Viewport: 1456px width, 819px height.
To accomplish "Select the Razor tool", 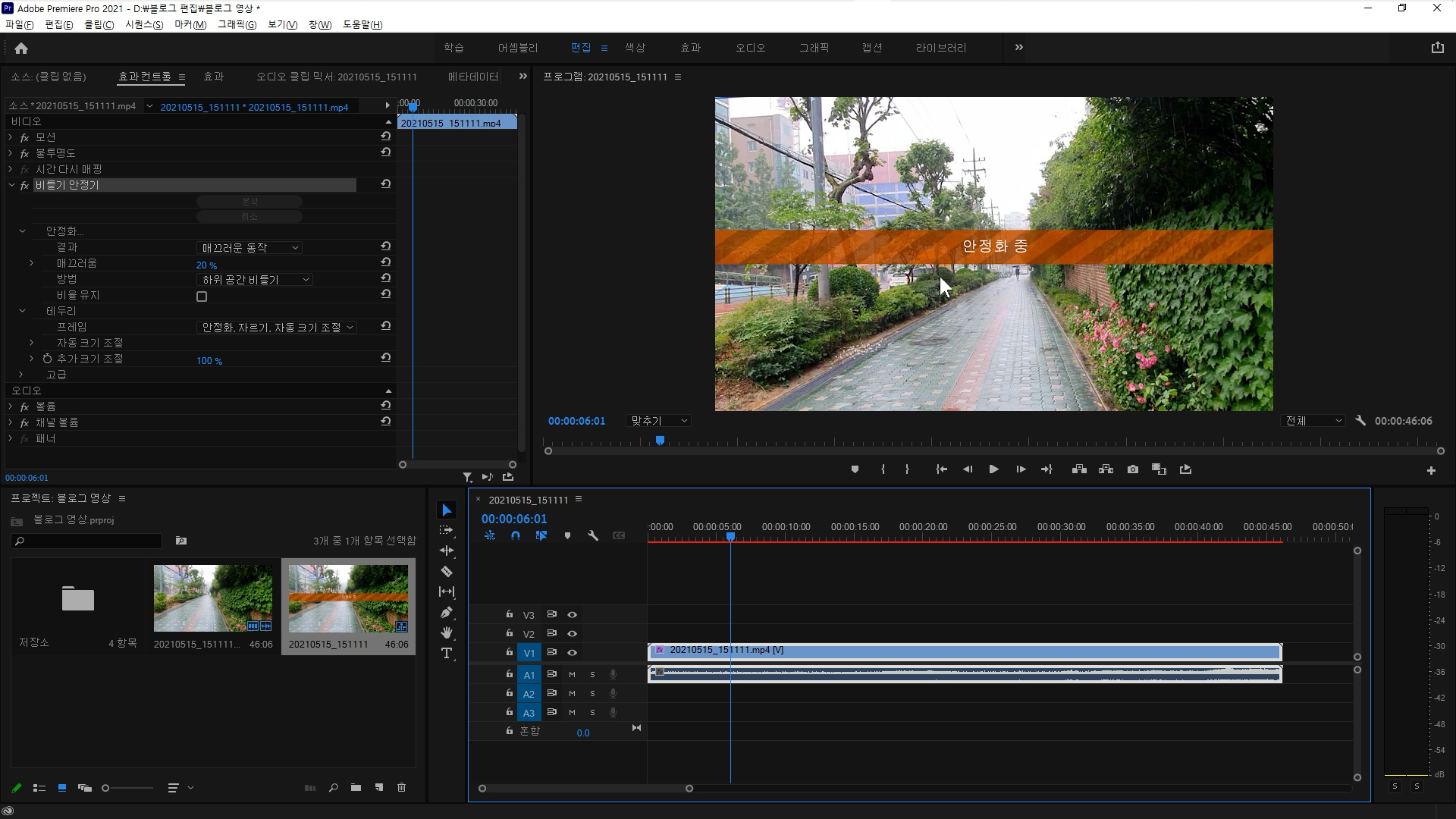I will pos(447,571).
